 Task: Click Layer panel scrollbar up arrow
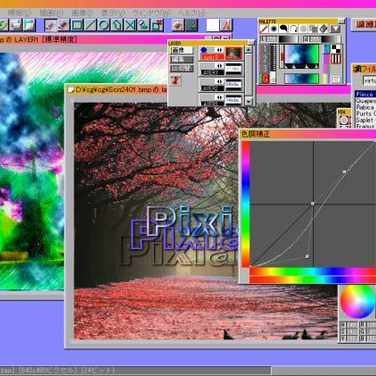248,50
